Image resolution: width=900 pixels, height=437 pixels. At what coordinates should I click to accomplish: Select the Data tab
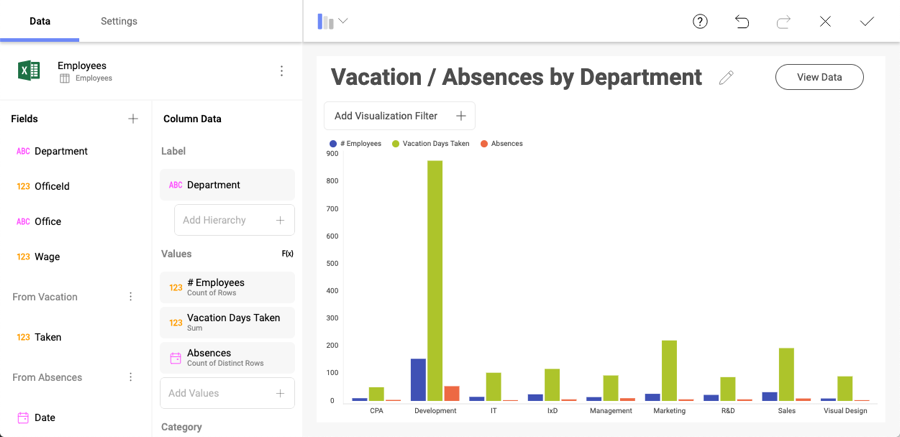pos(40,21)
